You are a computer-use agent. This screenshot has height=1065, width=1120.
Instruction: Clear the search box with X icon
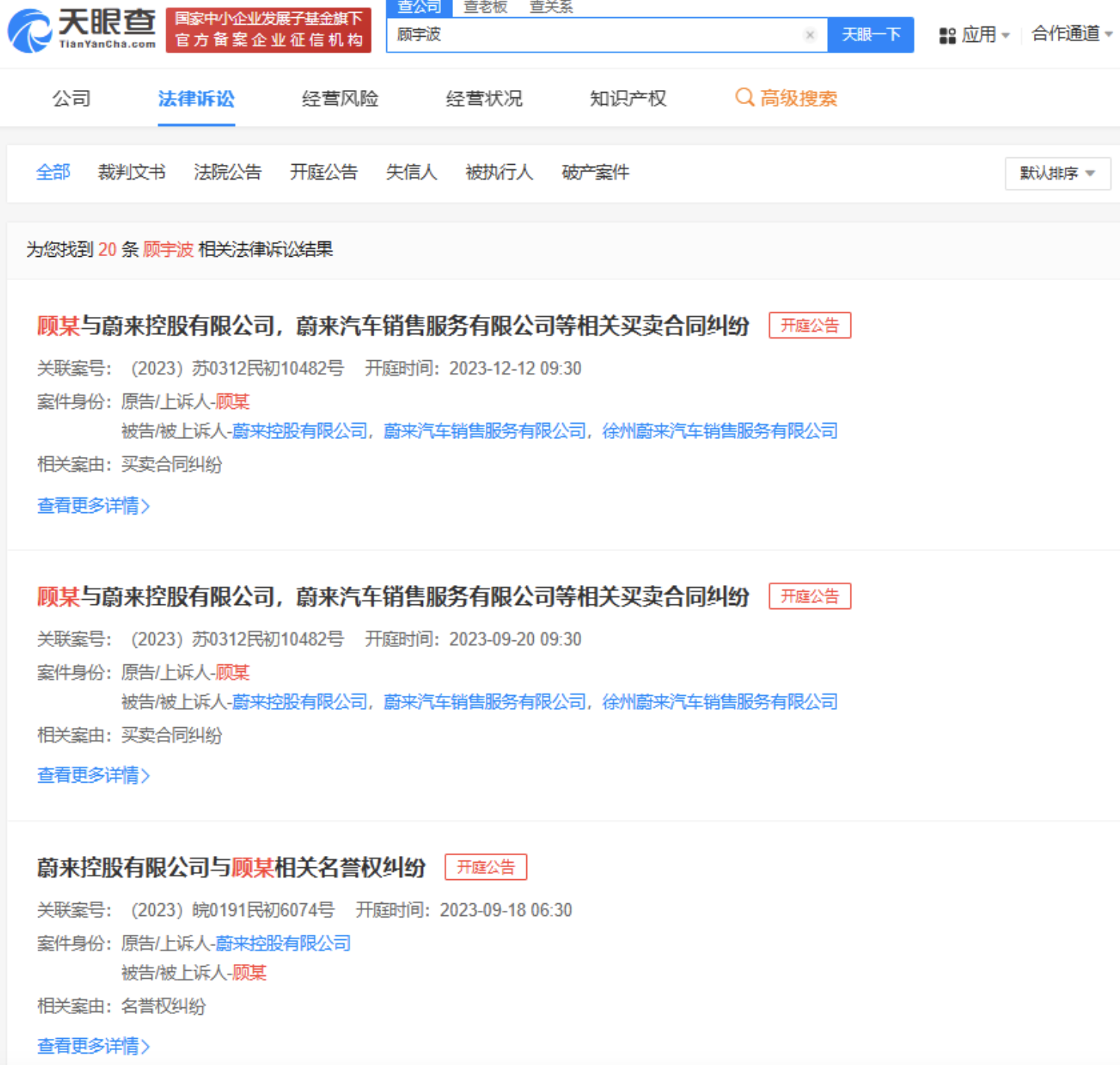809,35
